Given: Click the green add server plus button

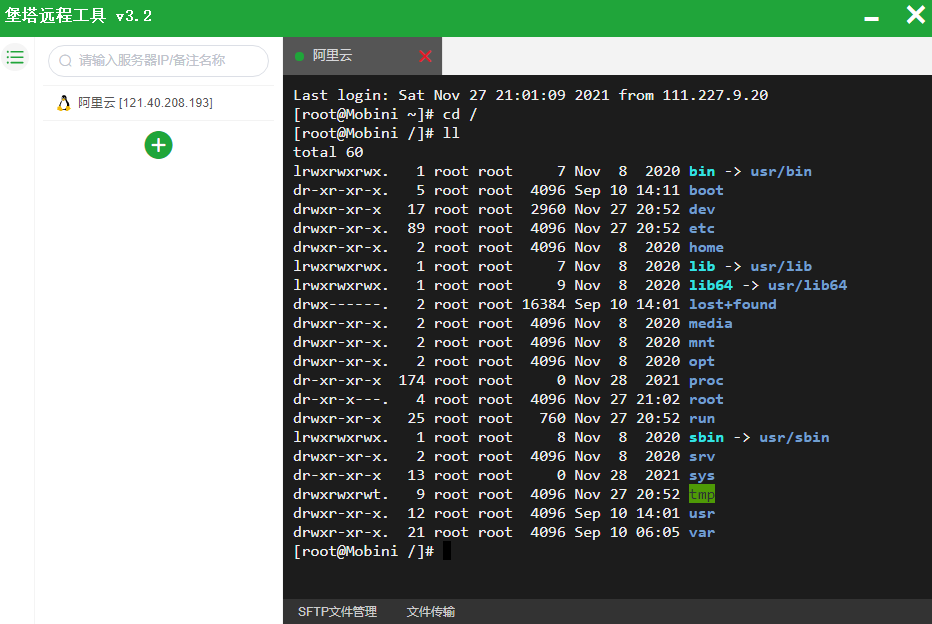Looking at the screenshot, I should (x=159, y=145).
